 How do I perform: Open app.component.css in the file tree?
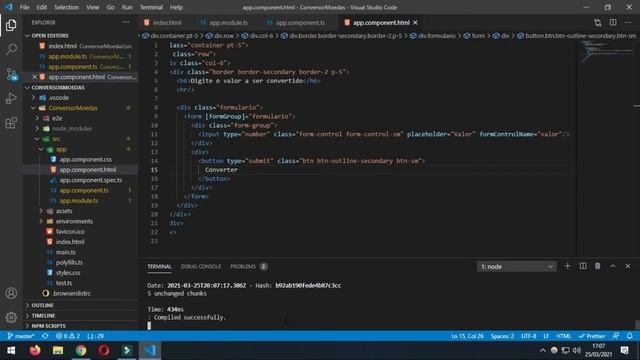coord(85,159)
